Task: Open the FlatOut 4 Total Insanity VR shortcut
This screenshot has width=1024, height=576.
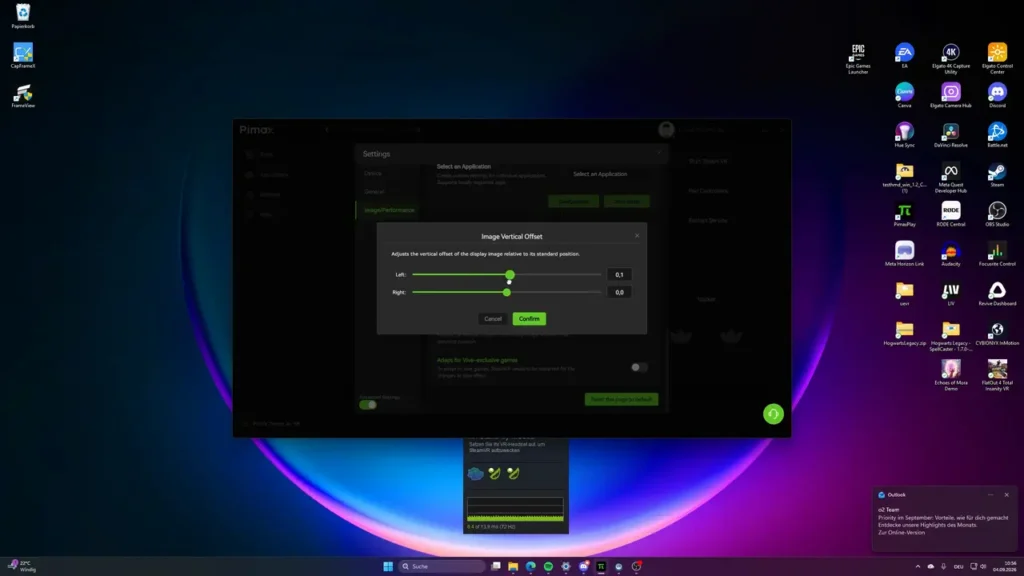Action: (x=997, y=376)
